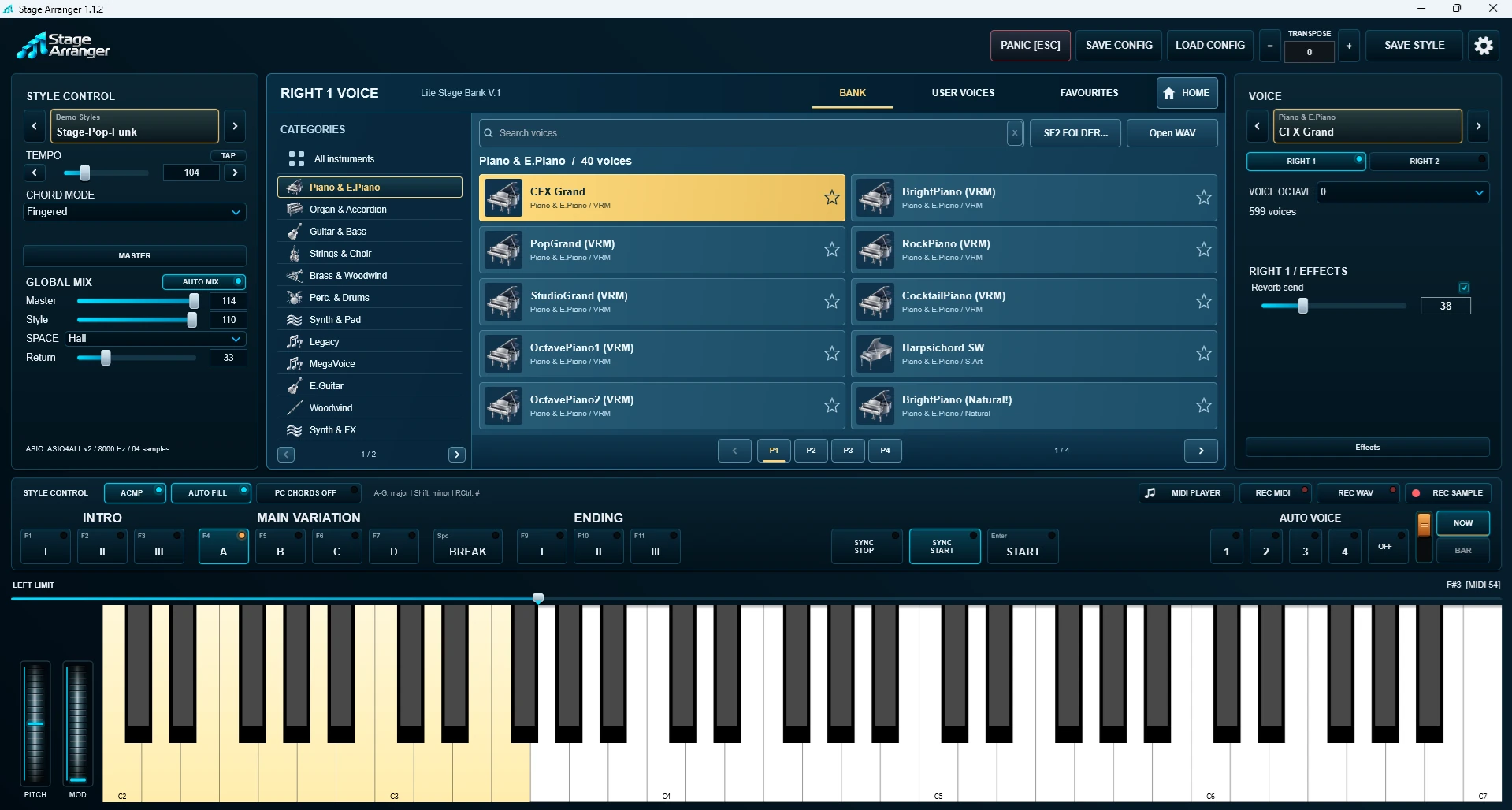
Task: Click SAVE CONFIG button
Action: click(x=1119, y=46)
